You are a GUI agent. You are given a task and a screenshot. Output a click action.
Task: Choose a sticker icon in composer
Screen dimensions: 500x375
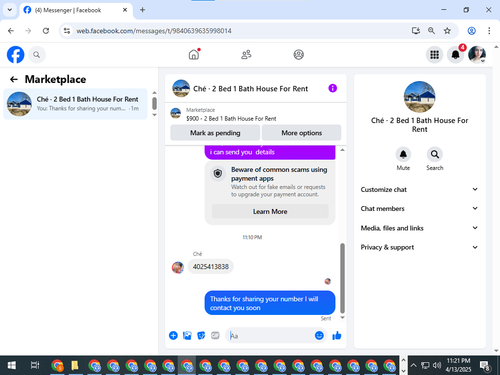pos(201,335)
